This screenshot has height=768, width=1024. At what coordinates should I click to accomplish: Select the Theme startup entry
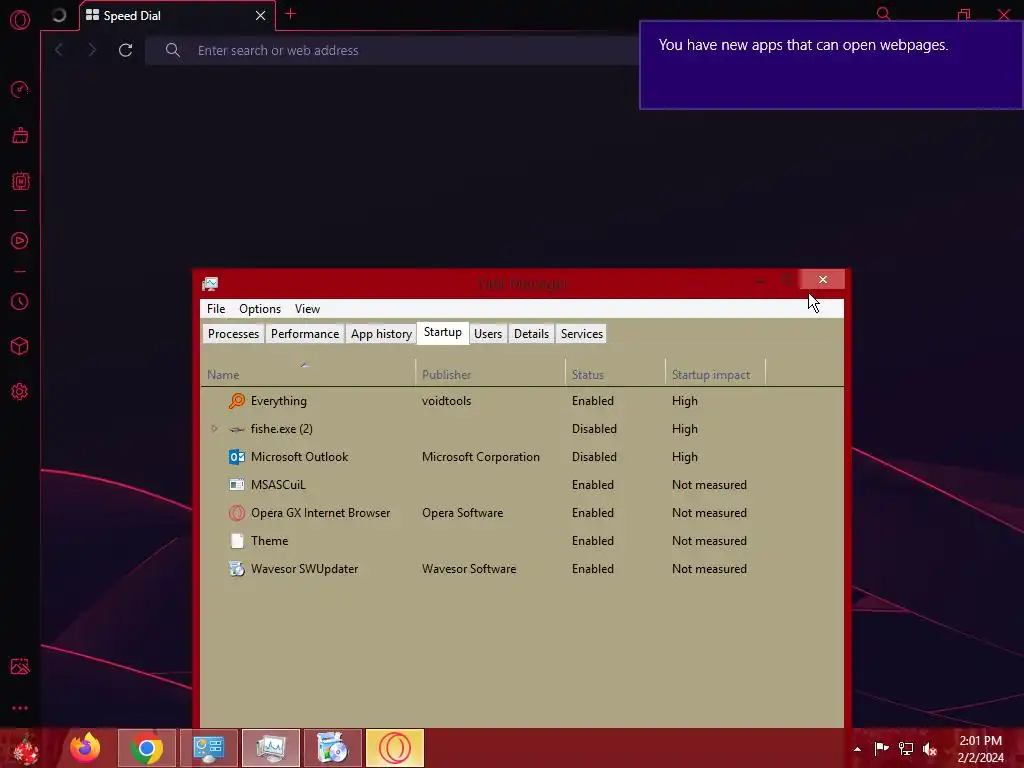pyautogui.click(x=522, y=541)
